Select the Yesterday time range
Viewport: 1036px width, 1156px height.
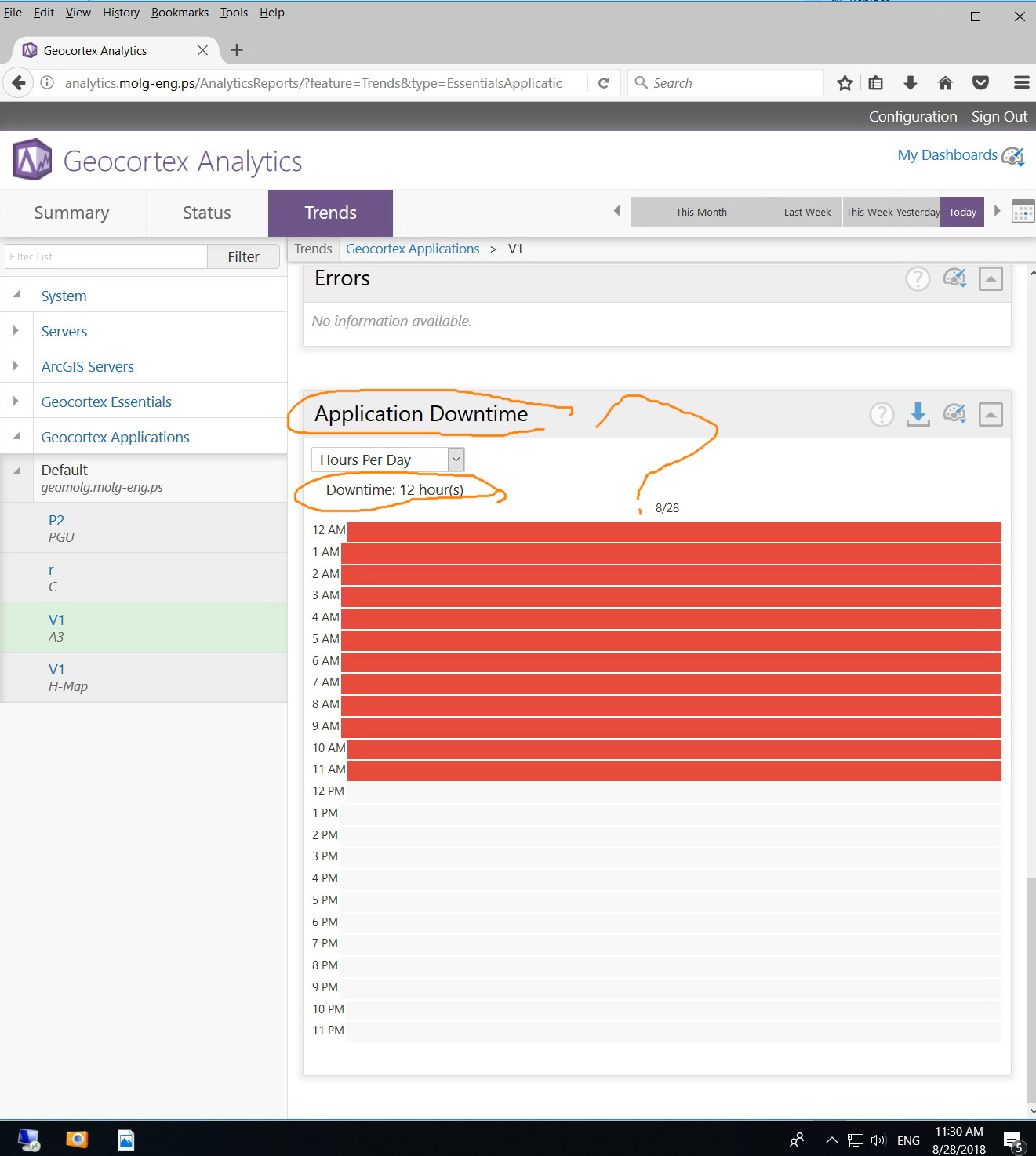(x=918, y=212)
